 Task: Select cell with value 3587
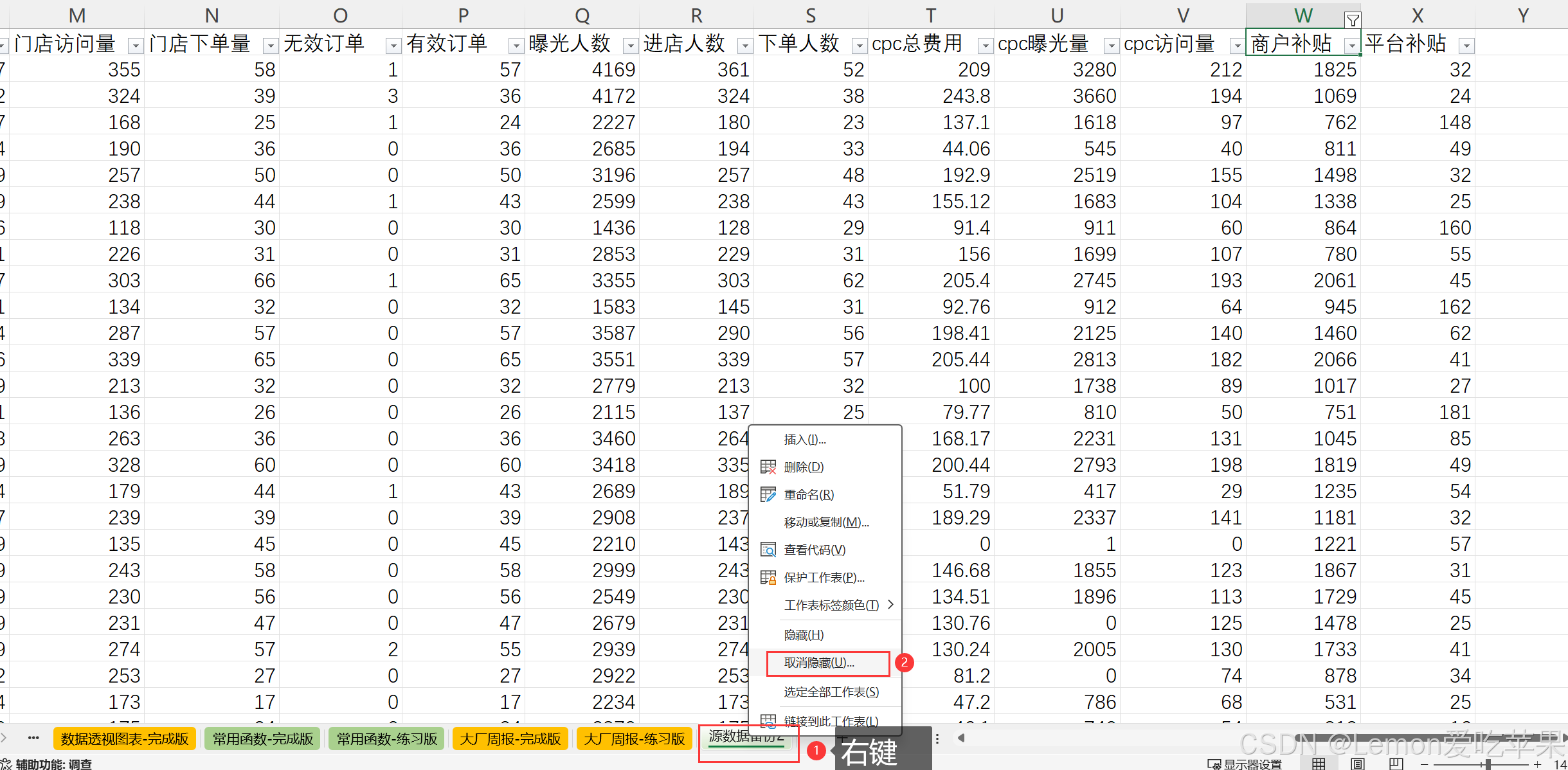582,333
